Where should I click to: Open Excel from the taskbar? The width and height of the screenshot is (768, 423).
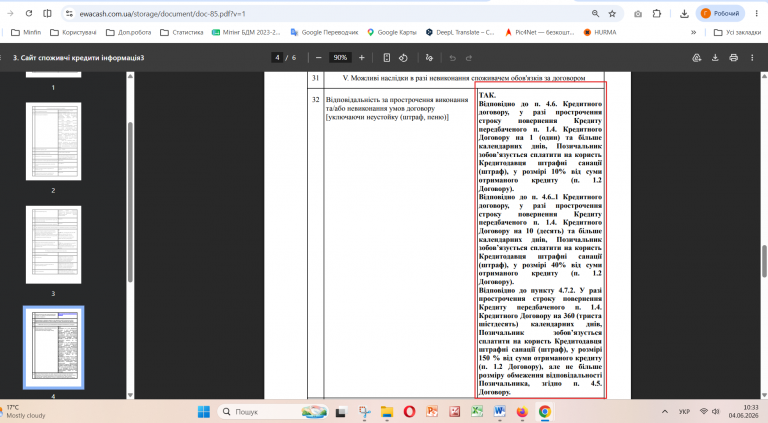(477, 412)
